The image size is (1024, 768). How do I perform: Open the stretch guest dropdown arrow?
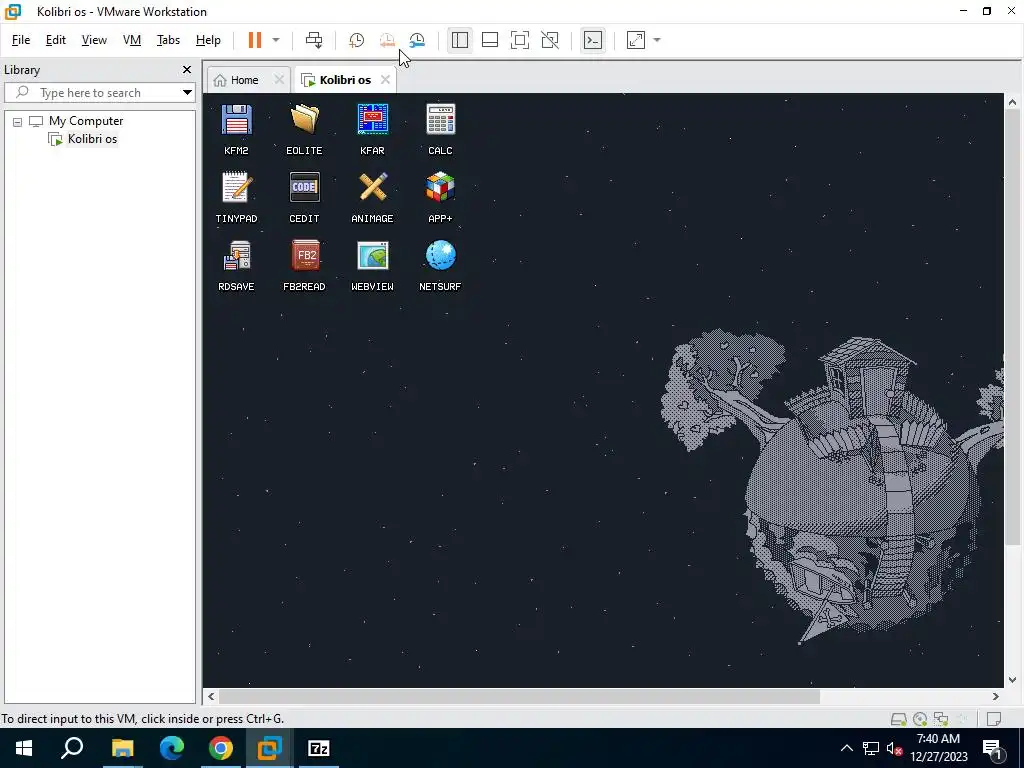pyautogui.click(x=657, y=40)
